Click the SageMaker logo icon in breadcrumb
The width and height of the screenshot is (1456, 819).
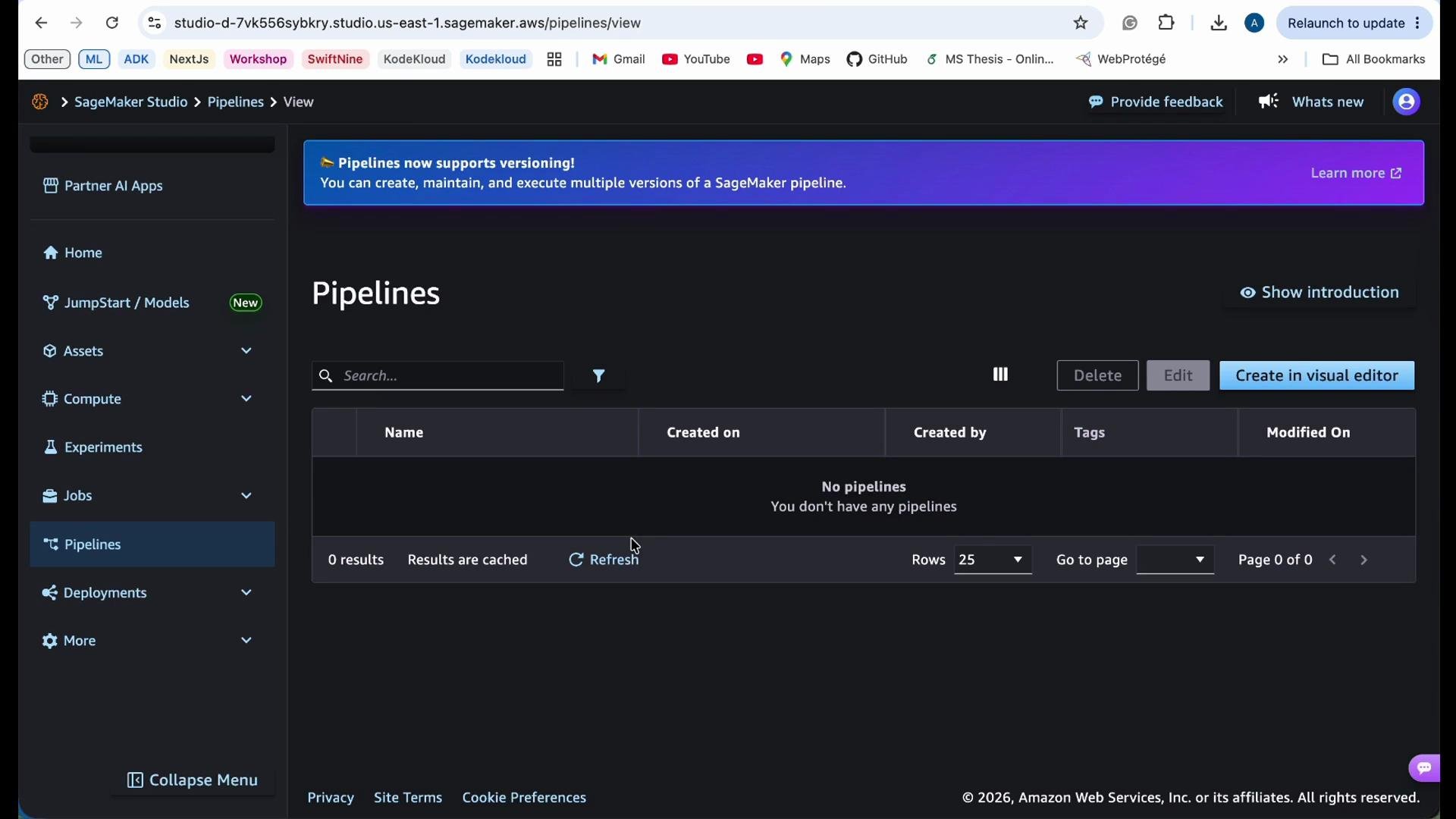click(40, 102)
